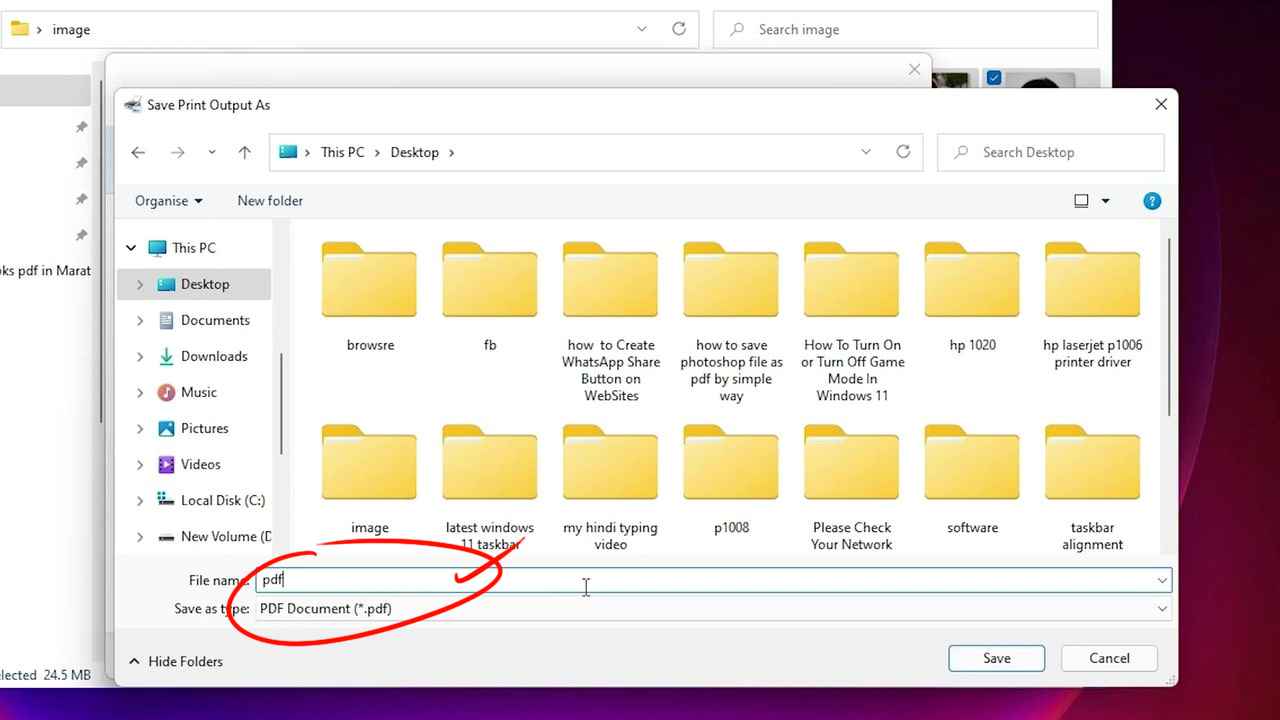Expand the Downloads tree node
Image resolution: width=1280 pixels, height=720 pixels.
(140, 357)
